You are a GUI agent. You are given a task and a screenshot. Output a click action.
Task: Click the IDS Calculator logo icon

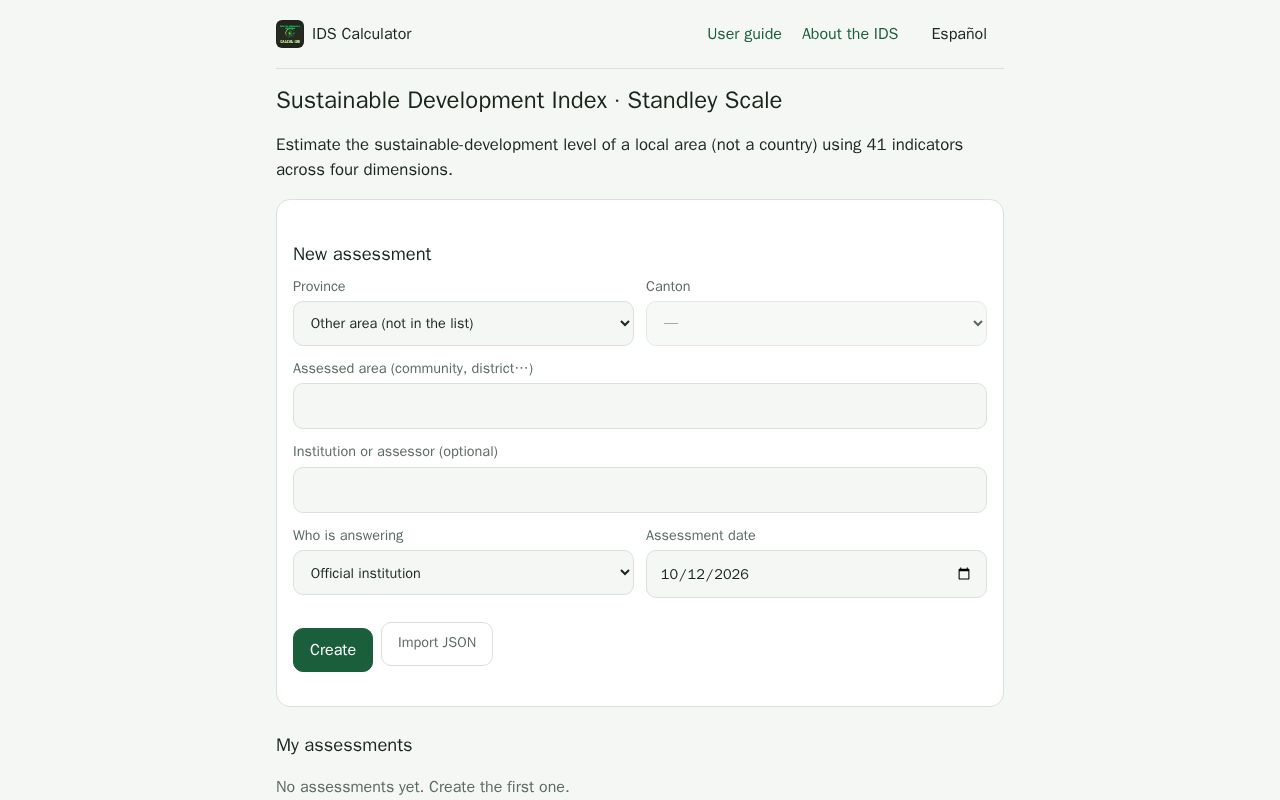(x=290, y=34)
